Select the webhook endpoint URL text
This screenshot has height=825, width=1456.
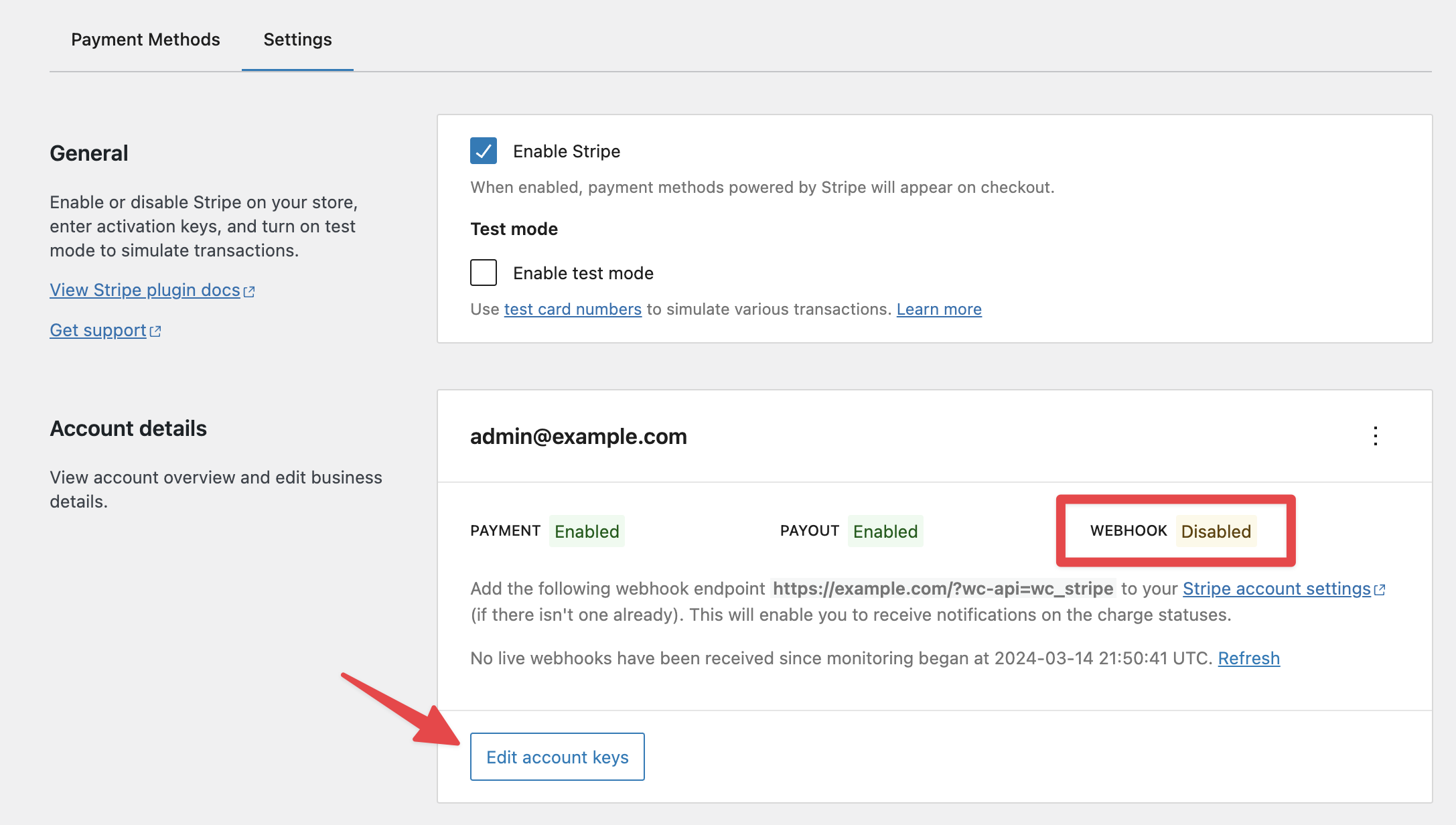(x=942, y=589)
